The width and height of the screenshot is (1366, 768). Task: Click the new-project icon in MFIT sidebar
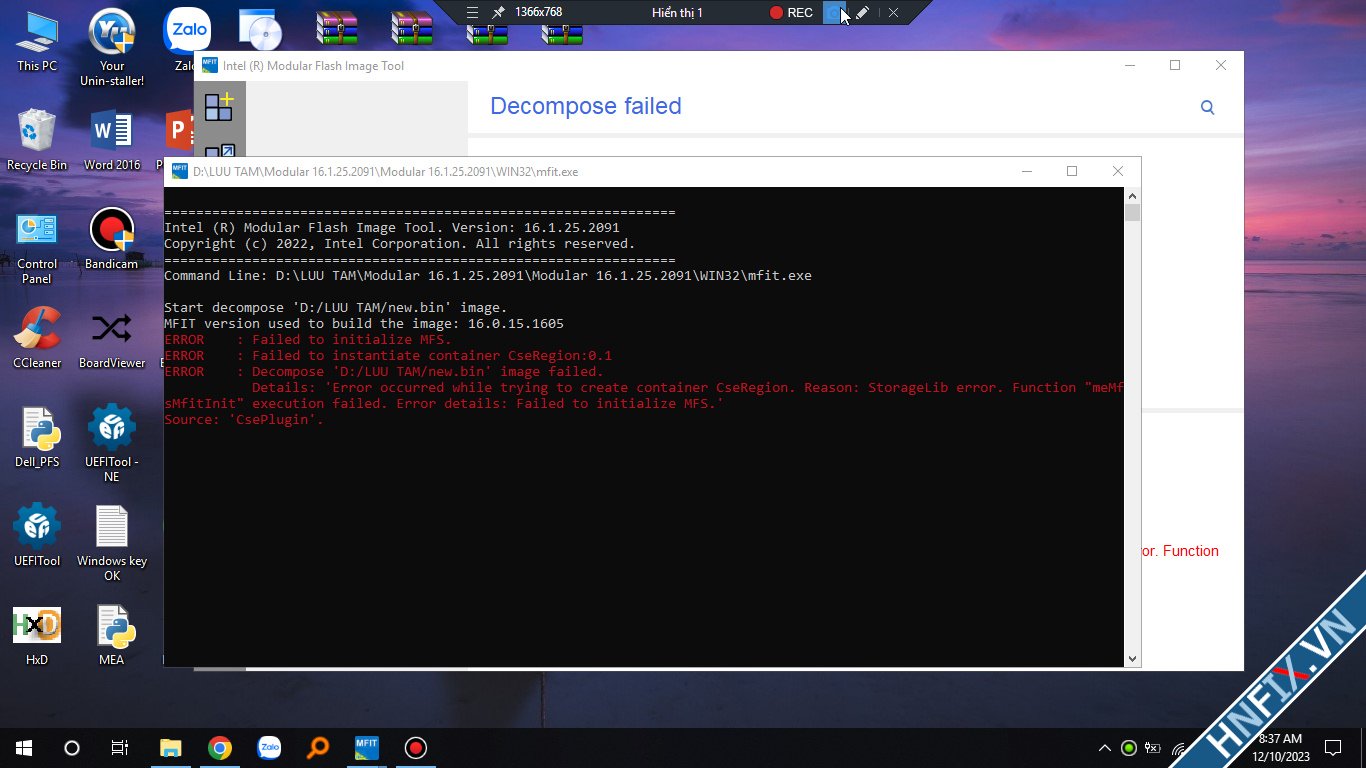218,107
